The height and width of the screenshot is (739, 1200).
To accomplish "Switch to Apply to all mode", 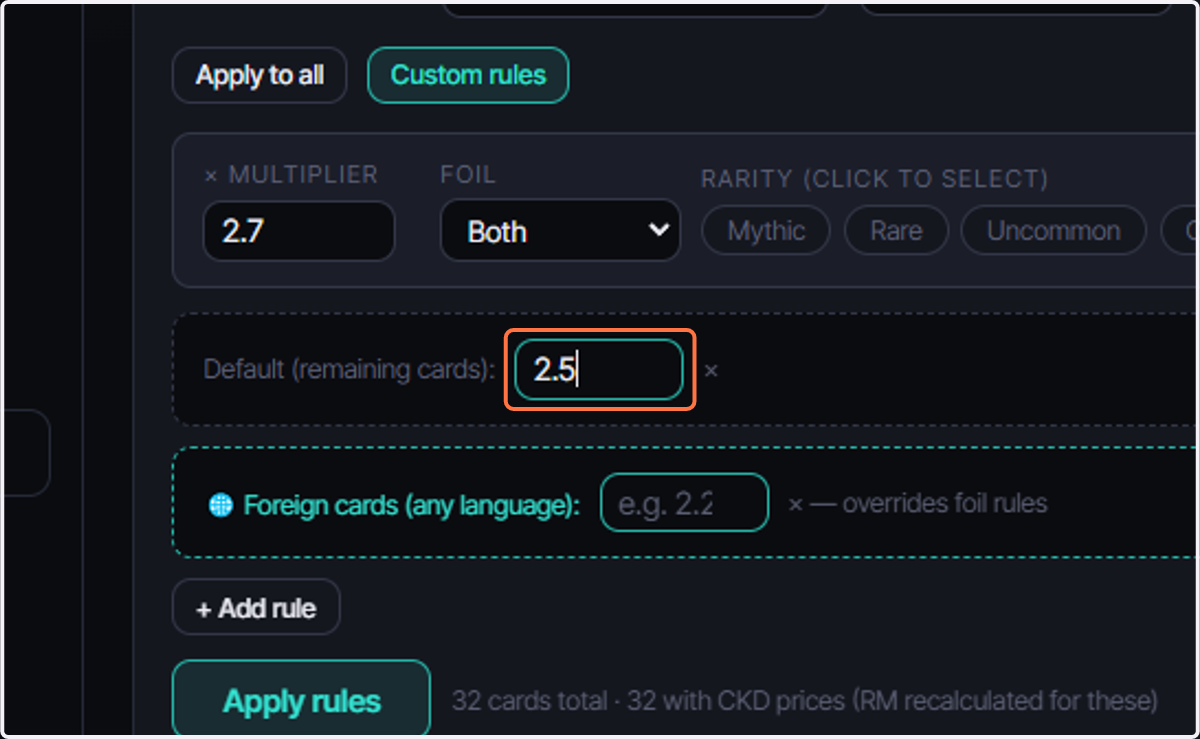I will [x=260, y=75].
